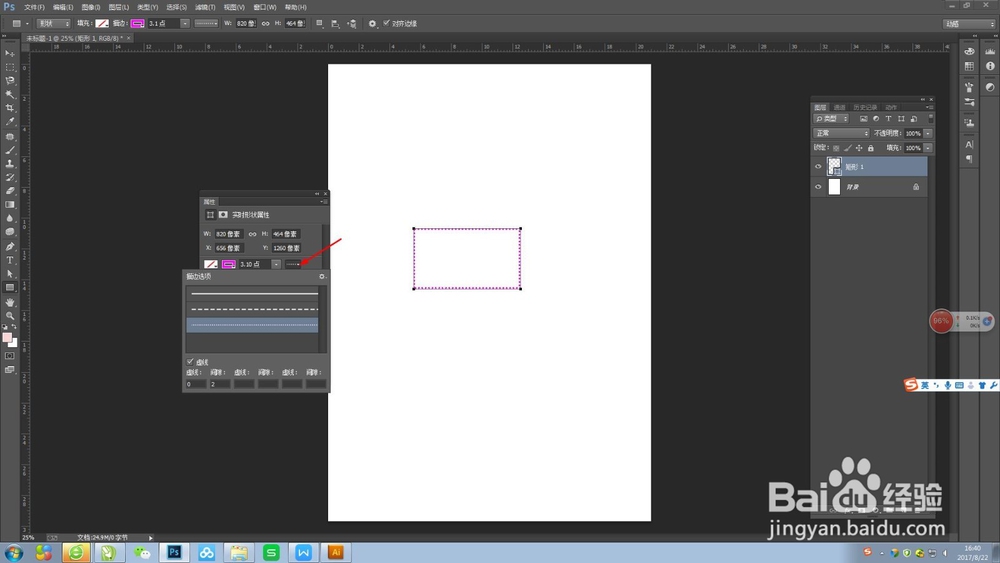Select the Hand tool
Screen dimensions: 1000x563
10,302
